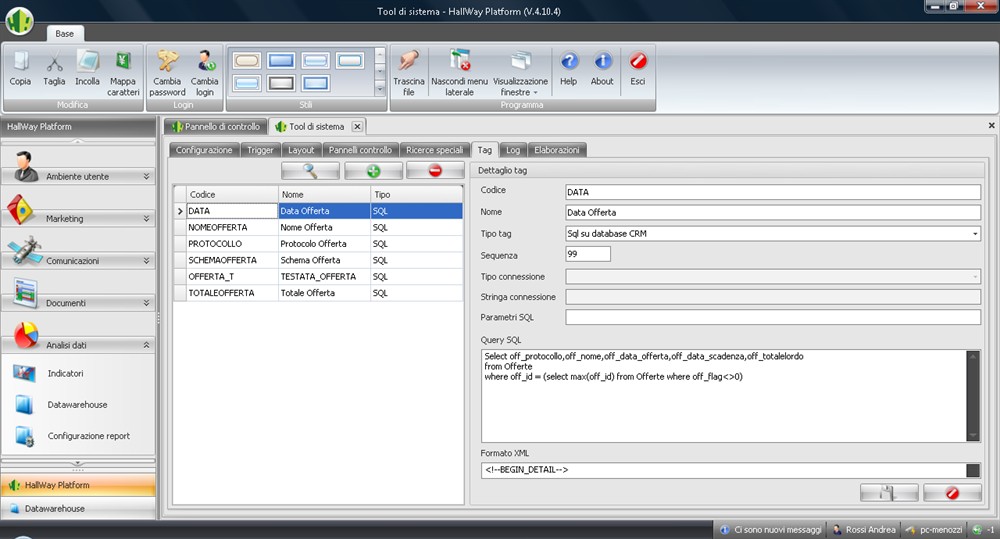The height and width of the screenshot is (539, 1000).
Task: Click Nascondi menu laterale icon
Action: [x=459, y=73]
